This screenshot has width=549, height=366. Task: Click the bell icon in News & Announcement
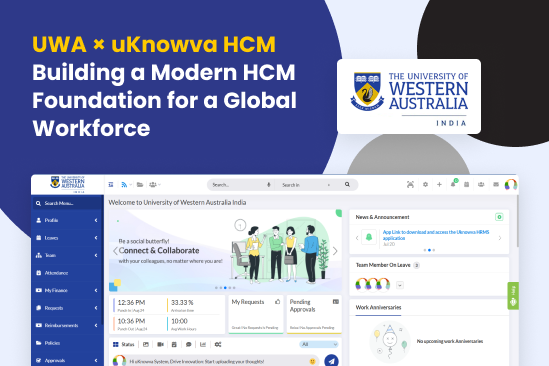click(369, 237)
